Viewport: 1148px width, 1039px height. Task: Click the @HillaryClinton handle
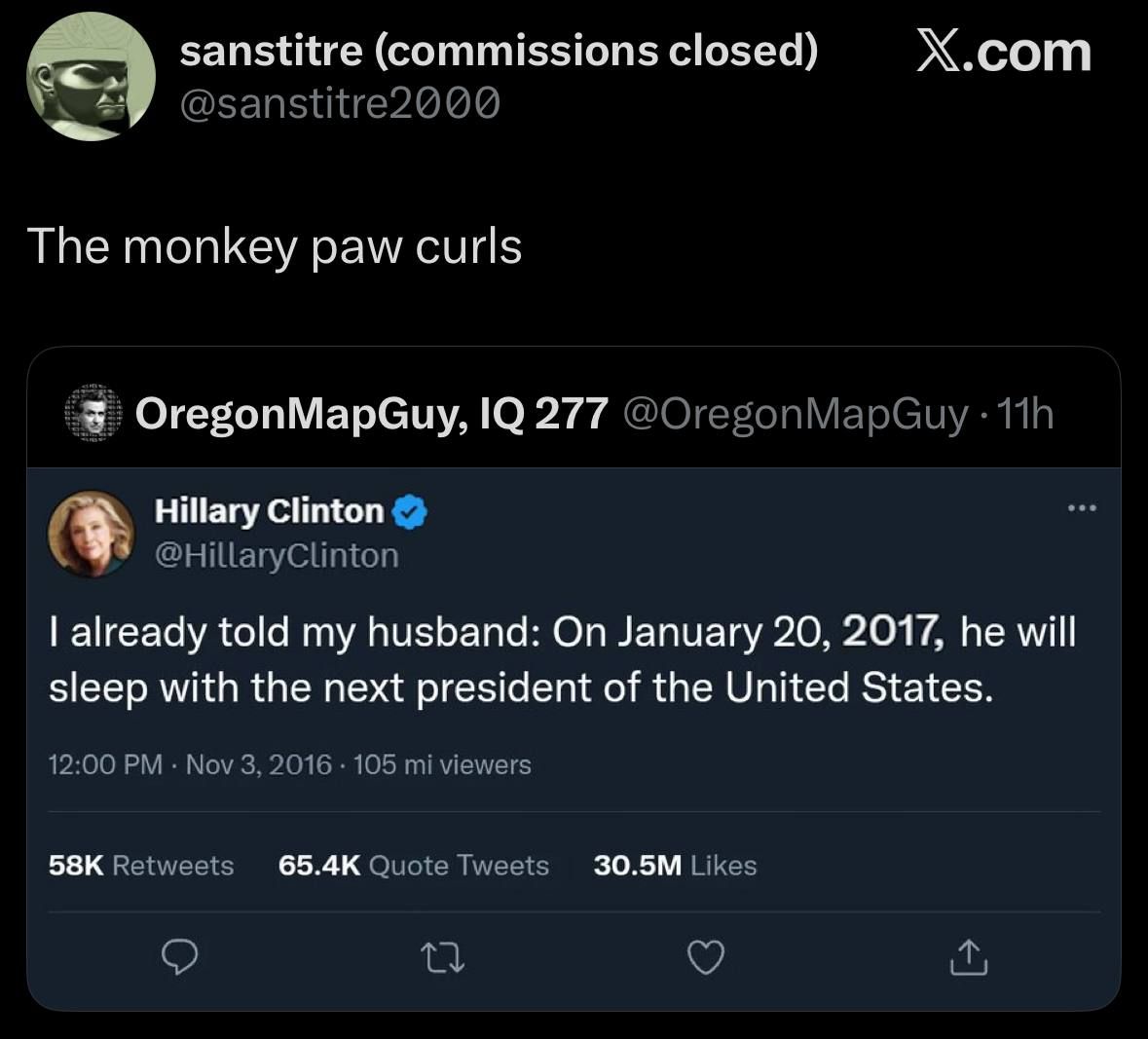(x=277, y=555)
